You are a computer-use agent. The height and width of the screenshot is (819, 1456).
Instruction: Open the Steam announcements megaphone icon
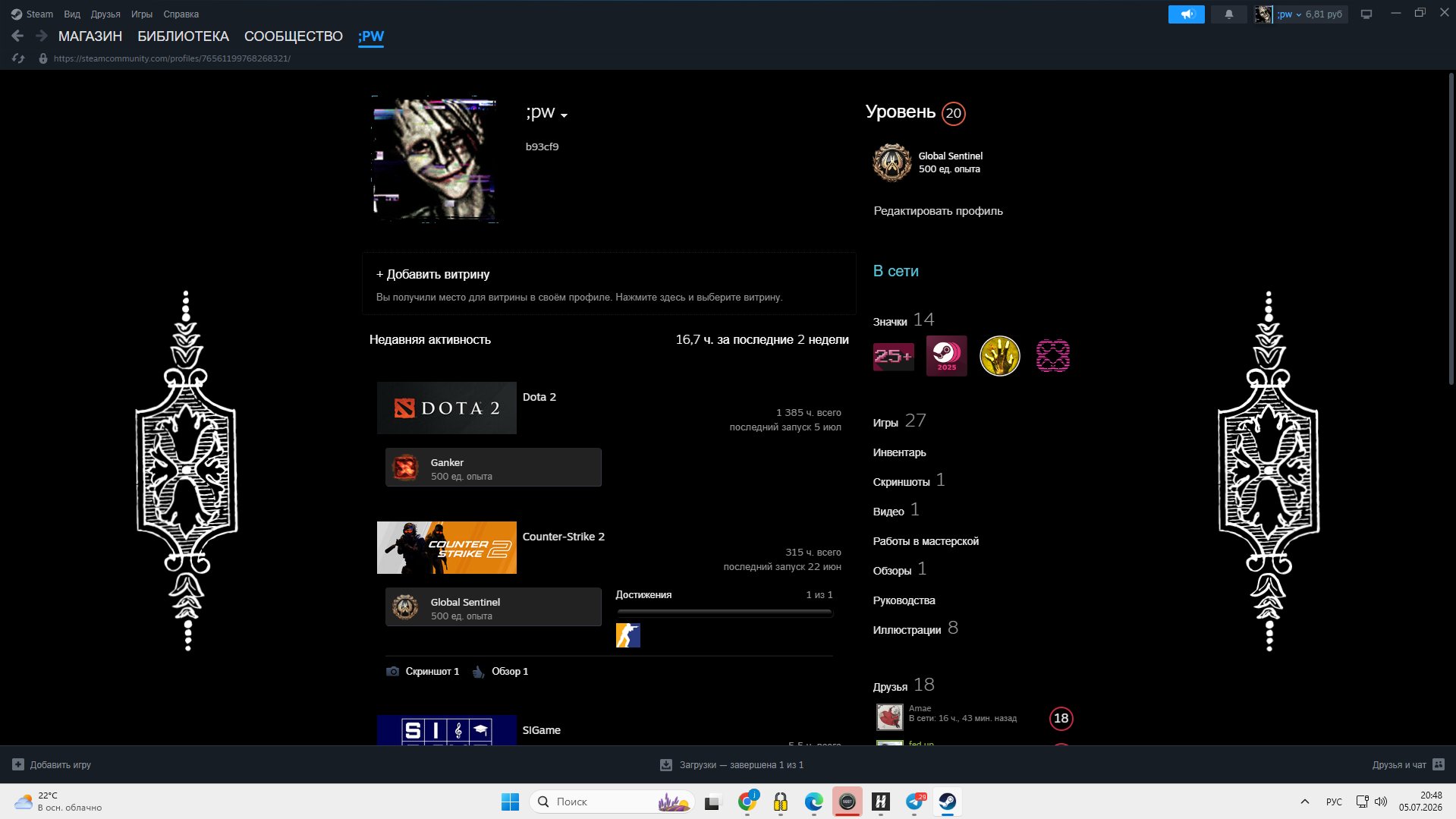point(1186,14)
